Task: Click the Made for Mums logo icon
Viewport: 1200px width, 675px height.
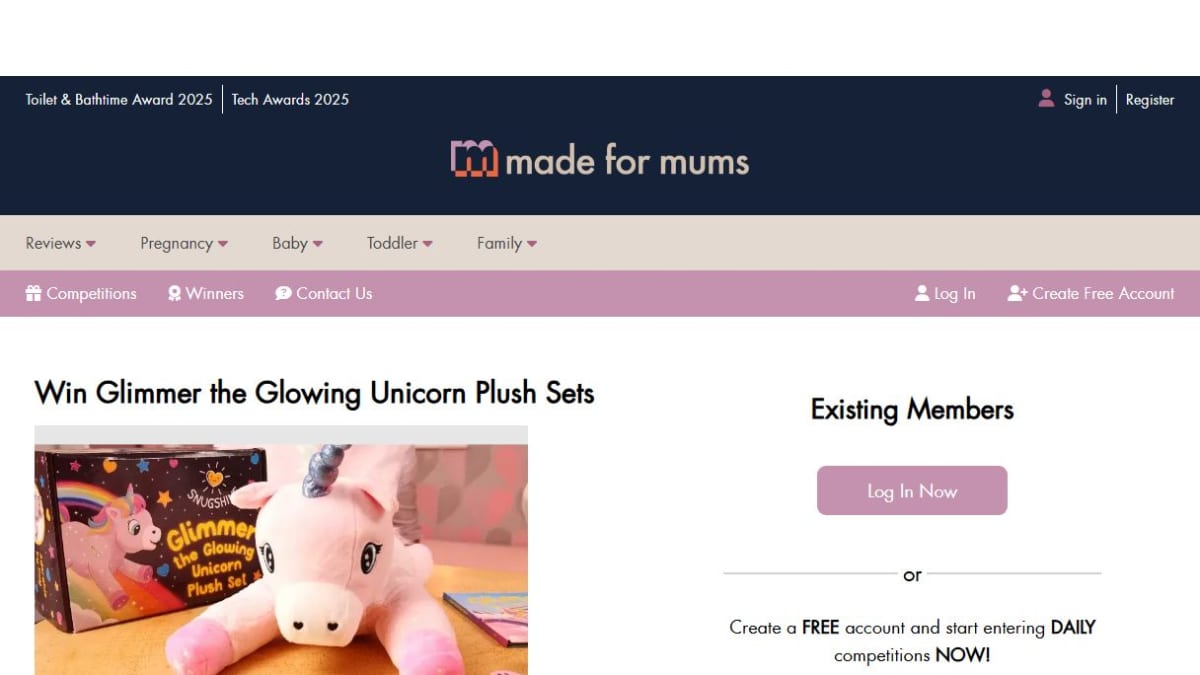Action: coord(474,159)
